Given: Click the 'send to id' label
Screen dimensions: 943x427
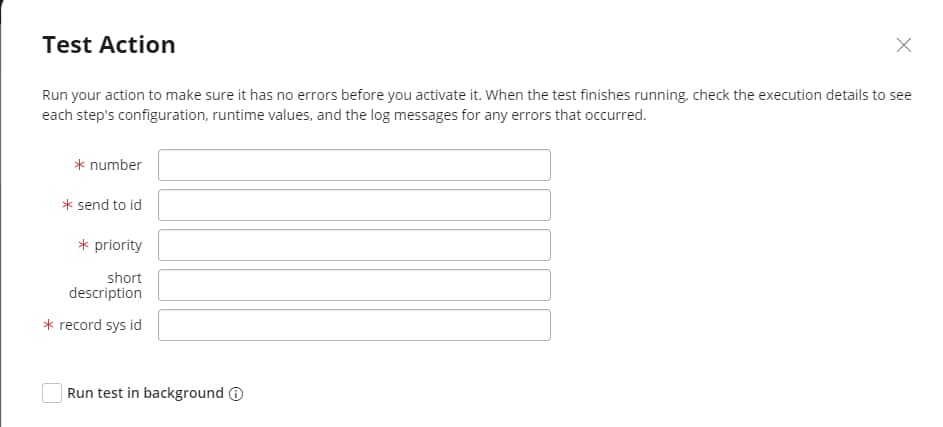Looking at the screenshot, I should 109,205.
